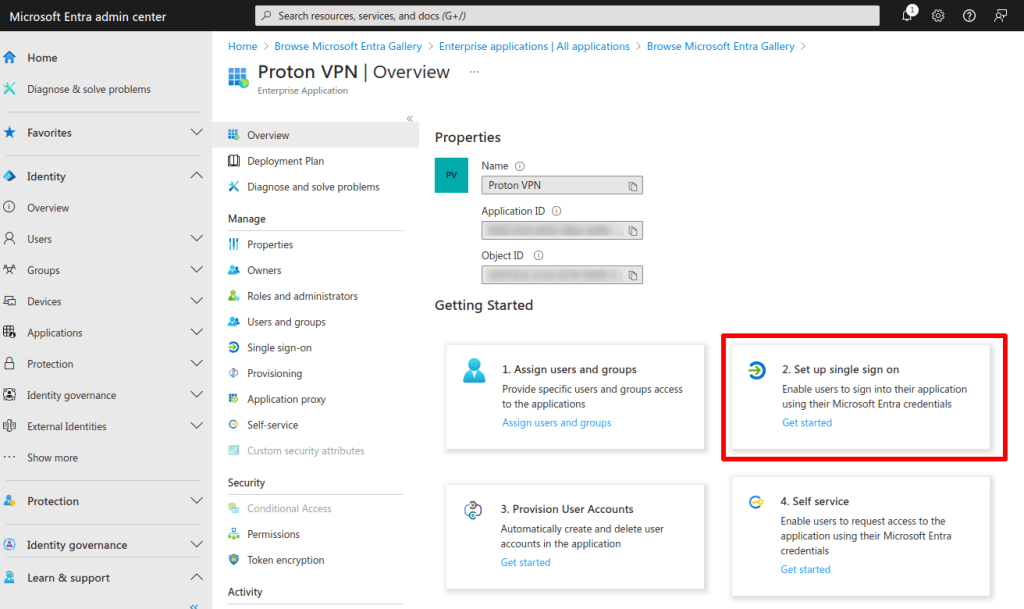Click the Name field containing Proton VPN
Image resolution: width=1024 pixels, height=609 pixels.
(562, 185)
